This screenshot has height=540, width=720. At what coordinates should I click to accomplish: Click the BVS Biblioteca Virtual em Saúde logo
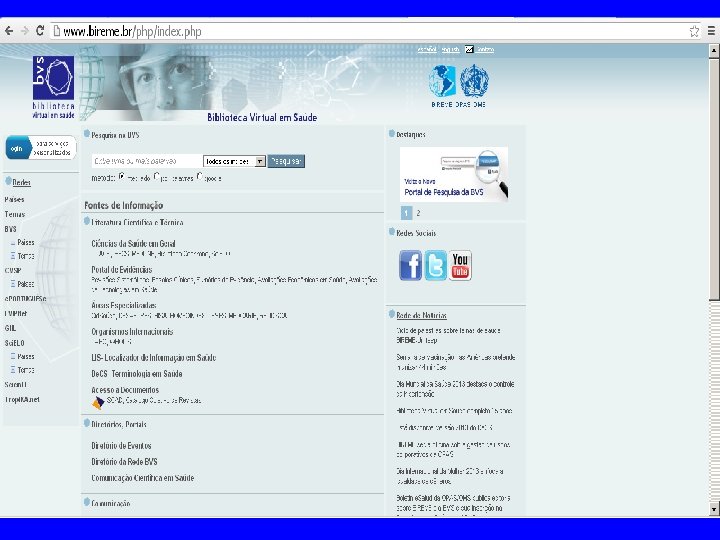53,87
